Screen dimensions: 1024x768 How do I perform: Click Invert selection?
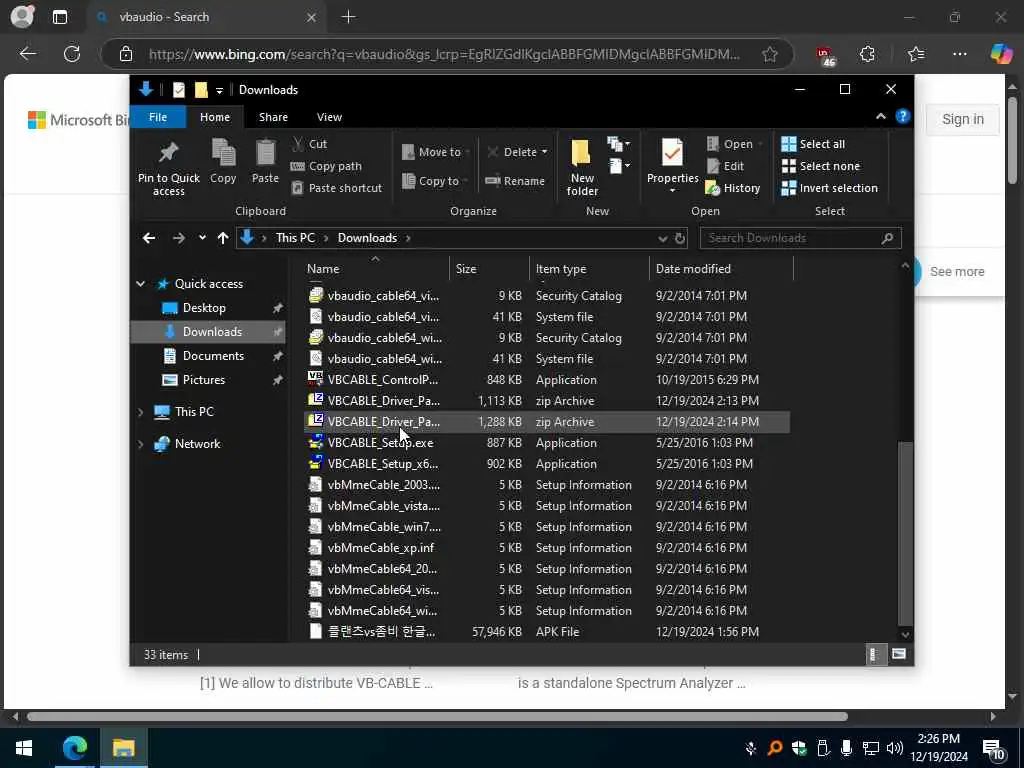pos(829,188)
